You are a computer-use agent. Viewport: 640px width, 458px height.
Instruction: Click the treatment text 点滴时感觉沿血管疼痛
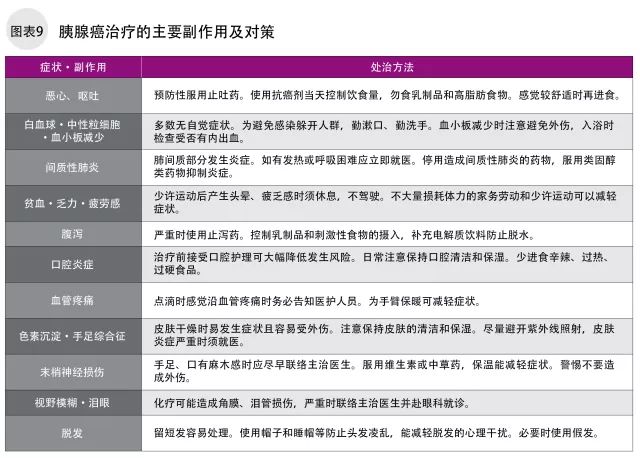207,301
